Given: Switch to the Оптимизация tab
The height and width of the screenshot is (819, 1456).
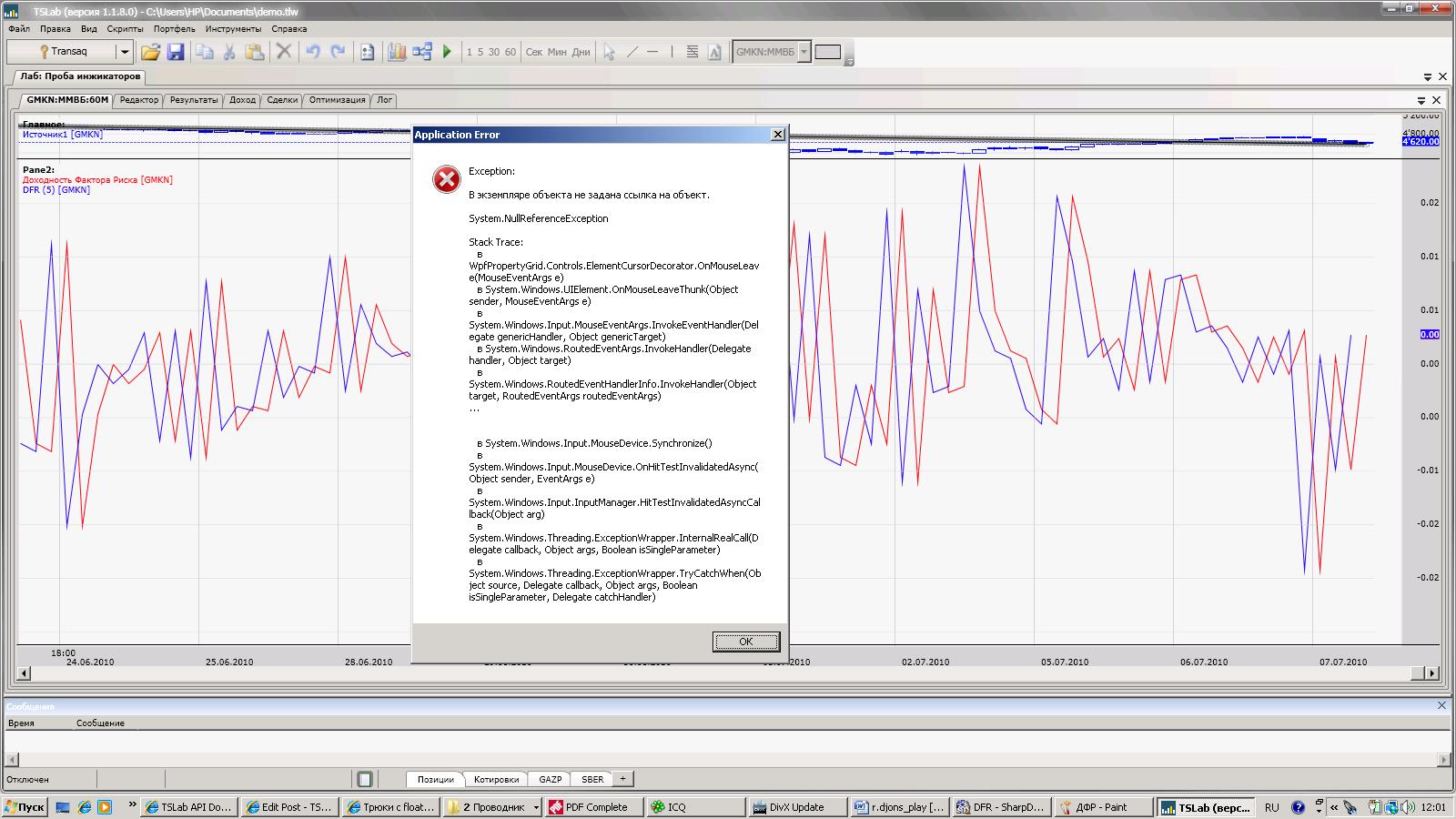Looking at the screenshot, I should (x=337, y=100).
